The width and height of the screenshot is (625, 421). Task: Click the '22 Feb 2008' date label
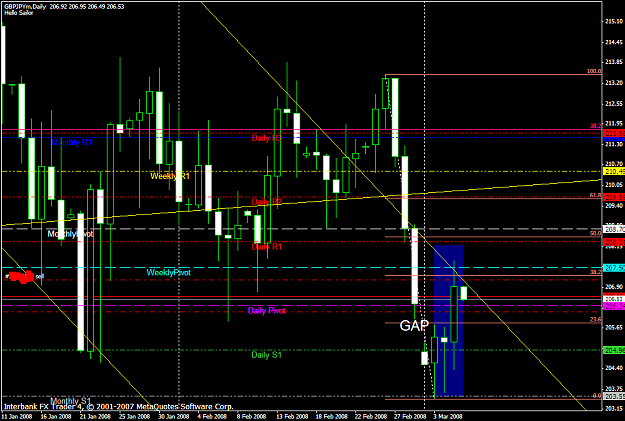371,417
